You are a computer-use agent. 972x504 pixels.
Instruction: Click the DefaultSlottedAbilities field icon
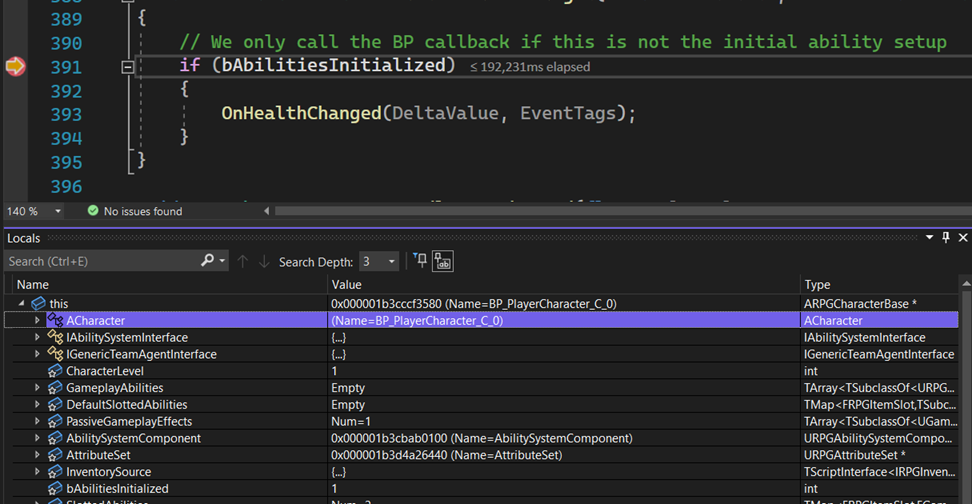[x=55, y=404]
